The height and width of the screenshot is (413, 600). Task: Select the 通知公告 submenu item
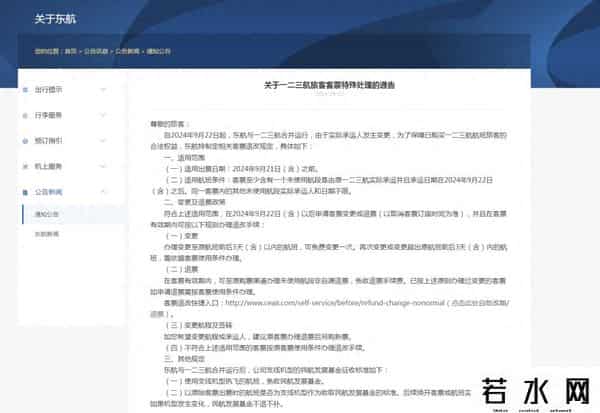[47, 214]
